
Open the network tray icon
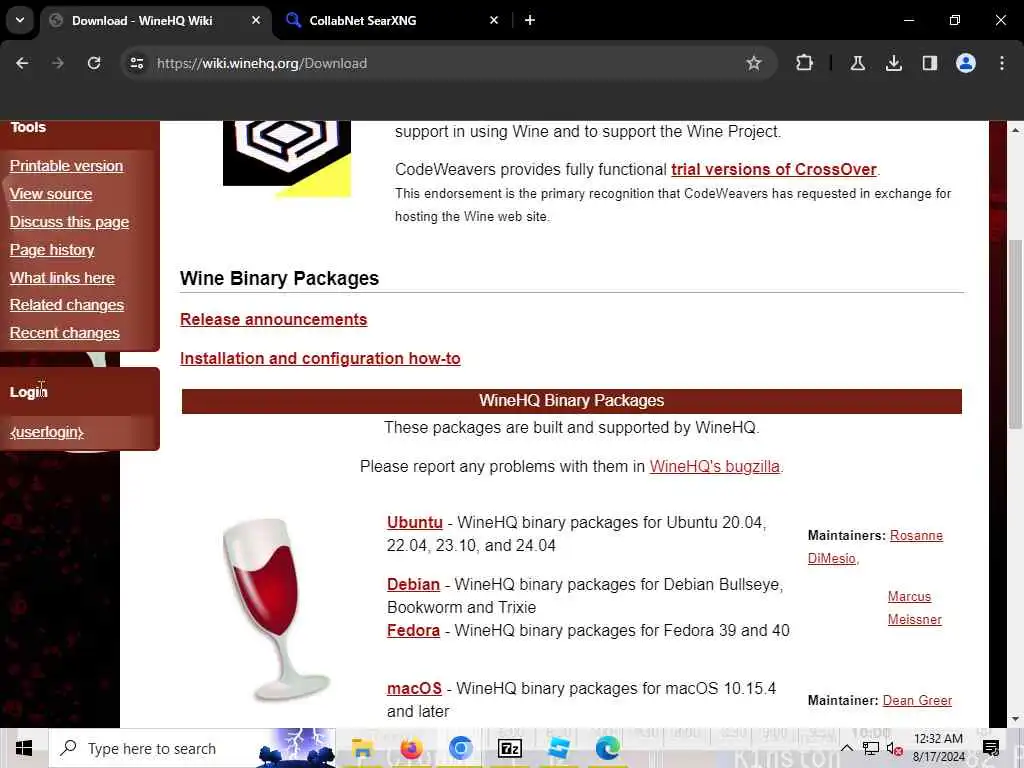(871, 748)
